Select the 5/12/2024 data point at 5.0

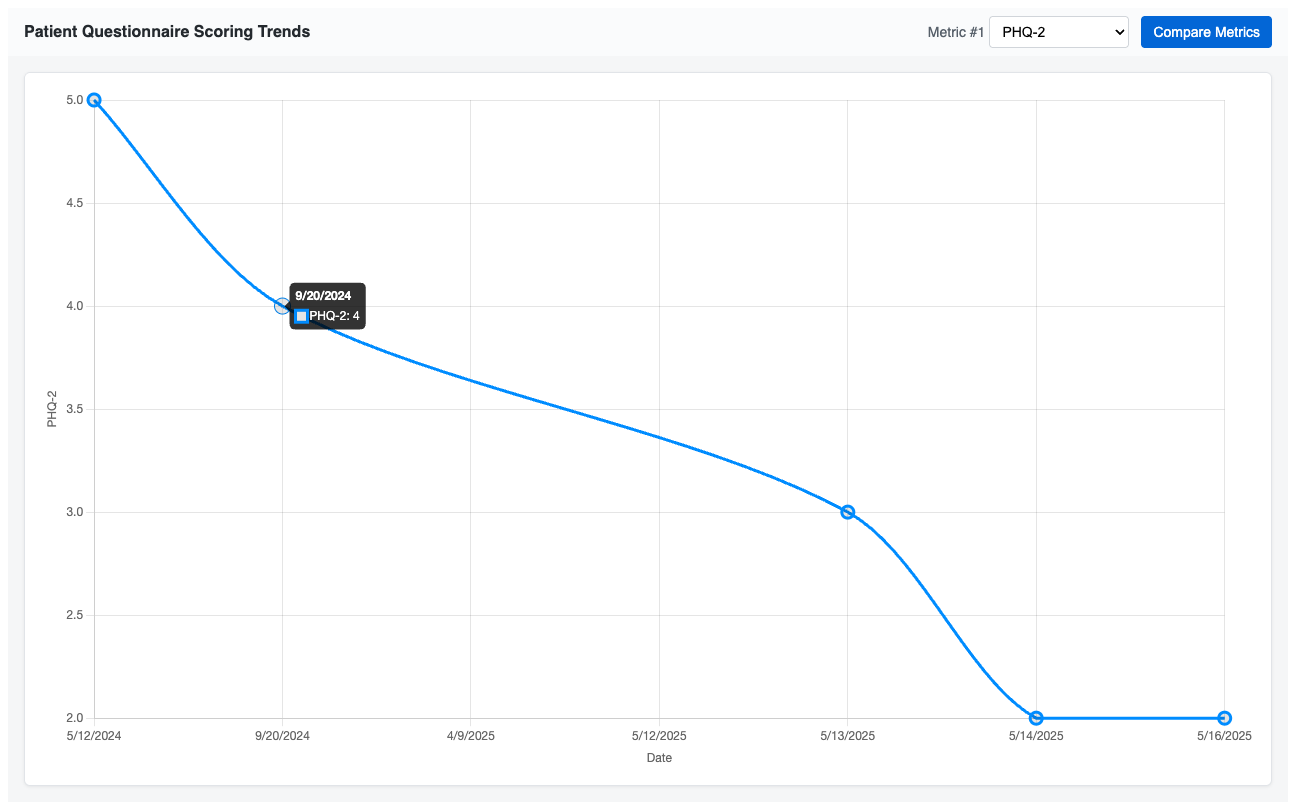(x=94, y=100)
